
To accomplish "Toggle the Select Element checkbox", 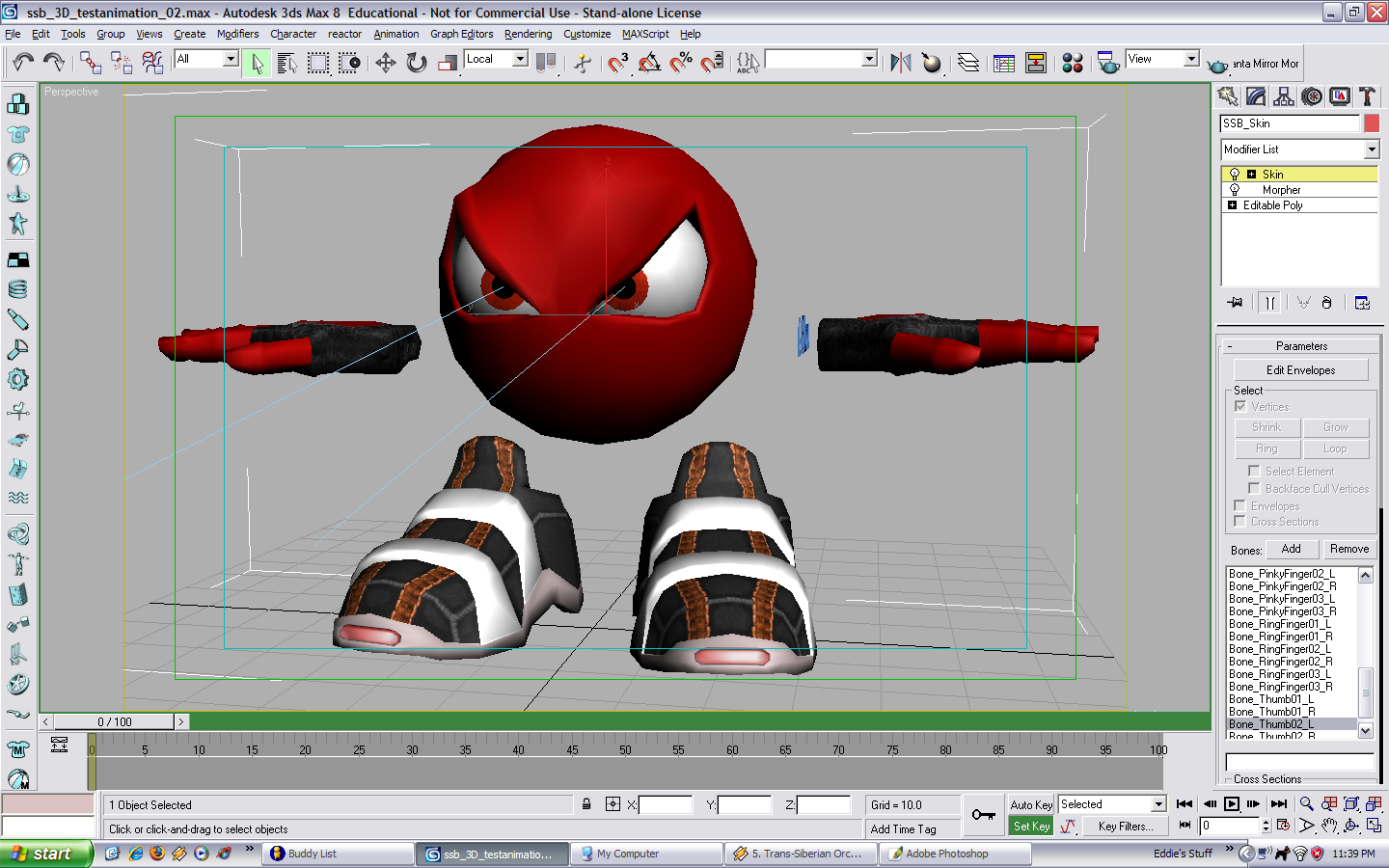I will click(1254, 471).
